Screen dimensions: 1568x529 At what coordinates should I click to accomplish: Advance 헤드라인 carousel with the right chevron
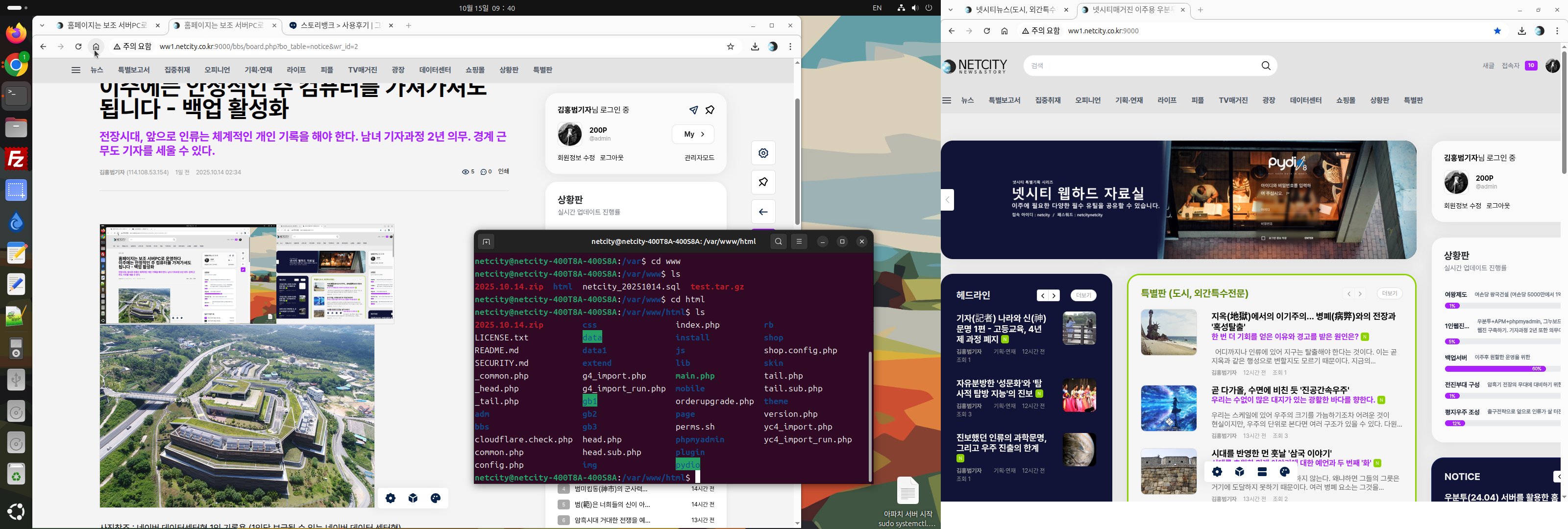click(1054, 296)
